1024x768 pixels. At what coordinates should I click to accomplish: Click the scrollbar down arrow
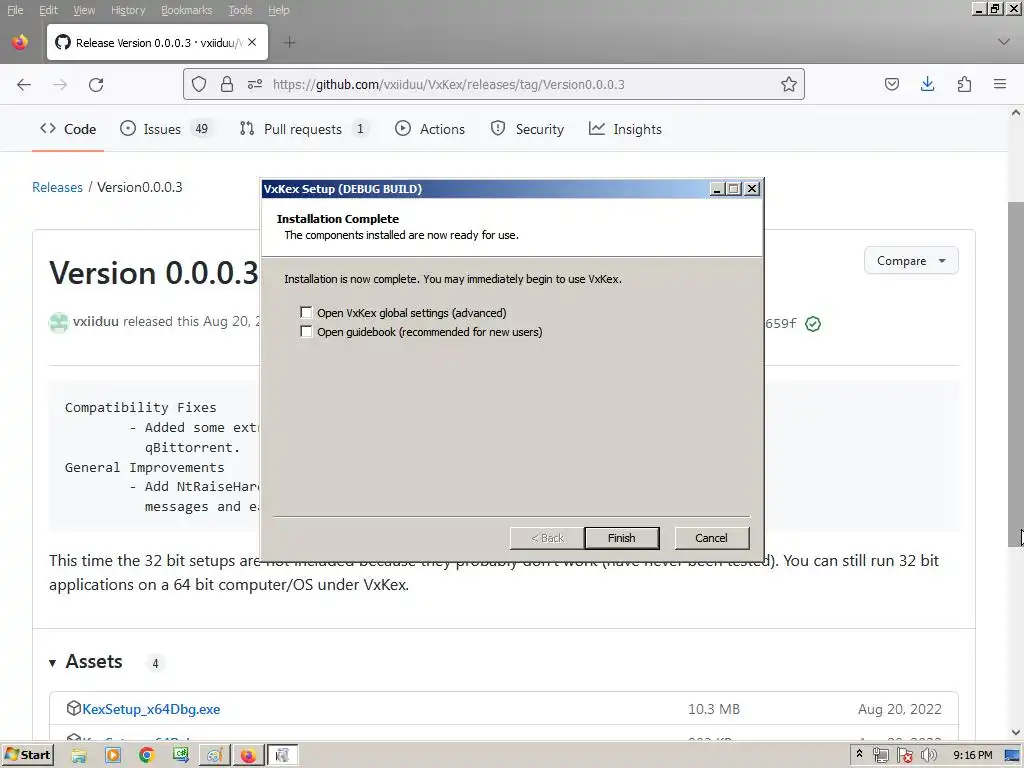pos(1016,733)
